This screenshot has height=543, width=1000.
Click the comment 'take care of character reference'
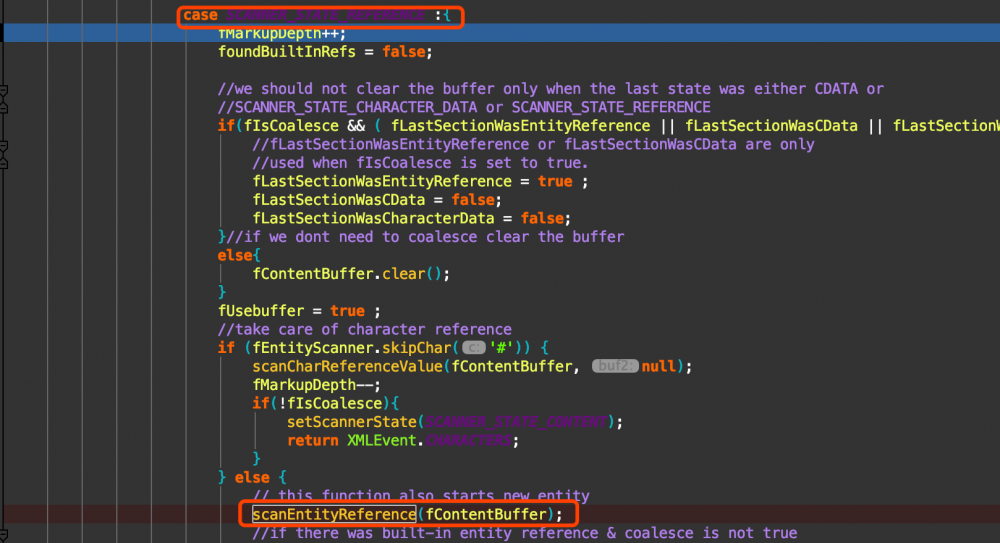pos(364,329)
